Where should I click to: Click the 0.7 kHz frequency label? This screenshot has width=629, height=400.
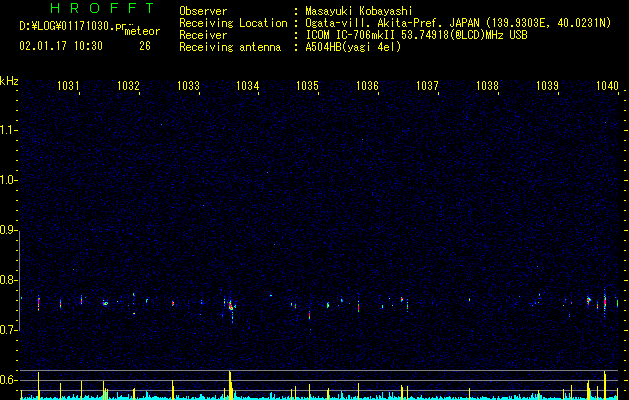click(x=8, y=330)
